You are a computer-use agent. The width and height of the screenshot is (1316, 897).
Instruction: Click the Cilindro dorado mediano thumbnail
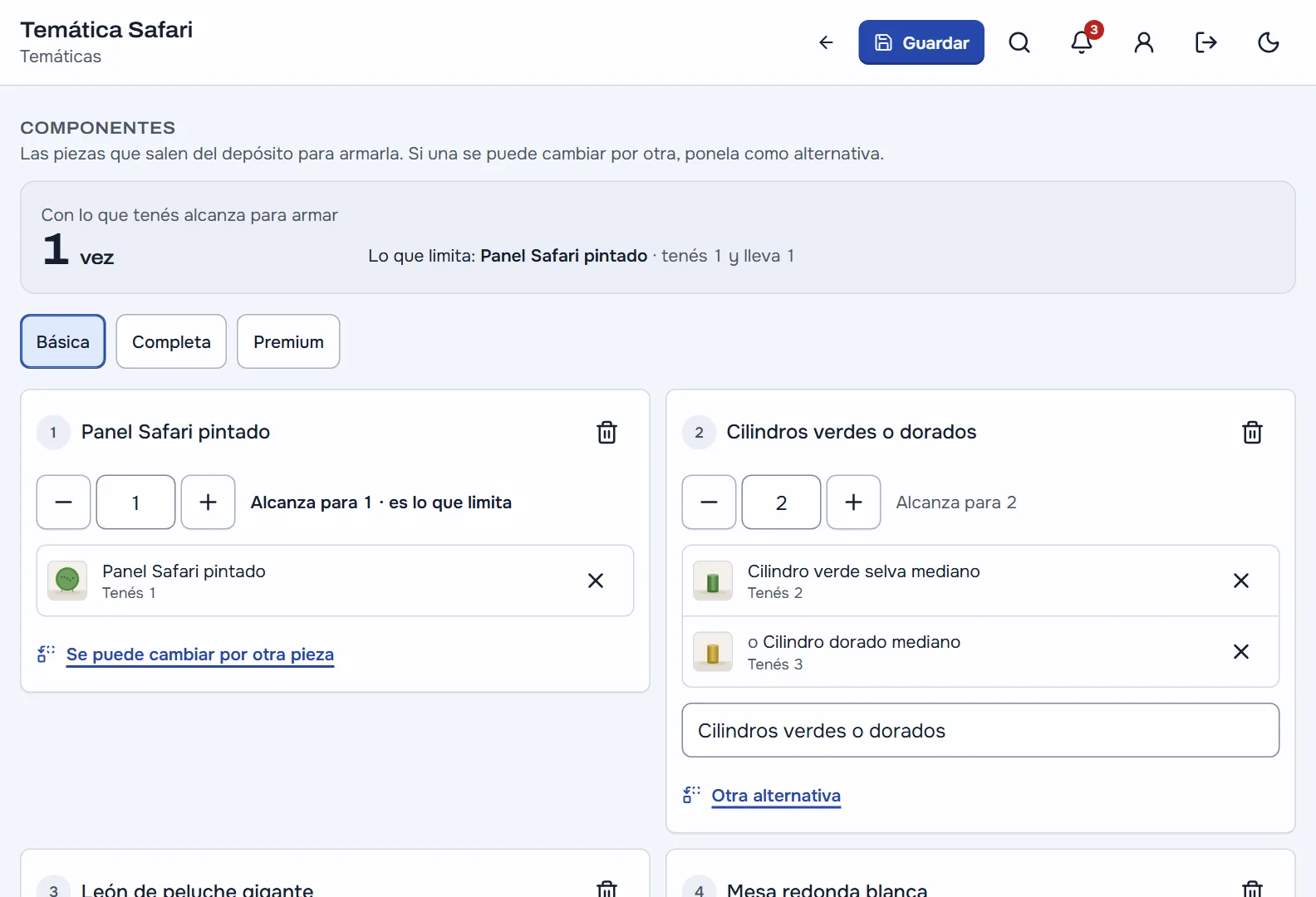(x=713, y=652)
